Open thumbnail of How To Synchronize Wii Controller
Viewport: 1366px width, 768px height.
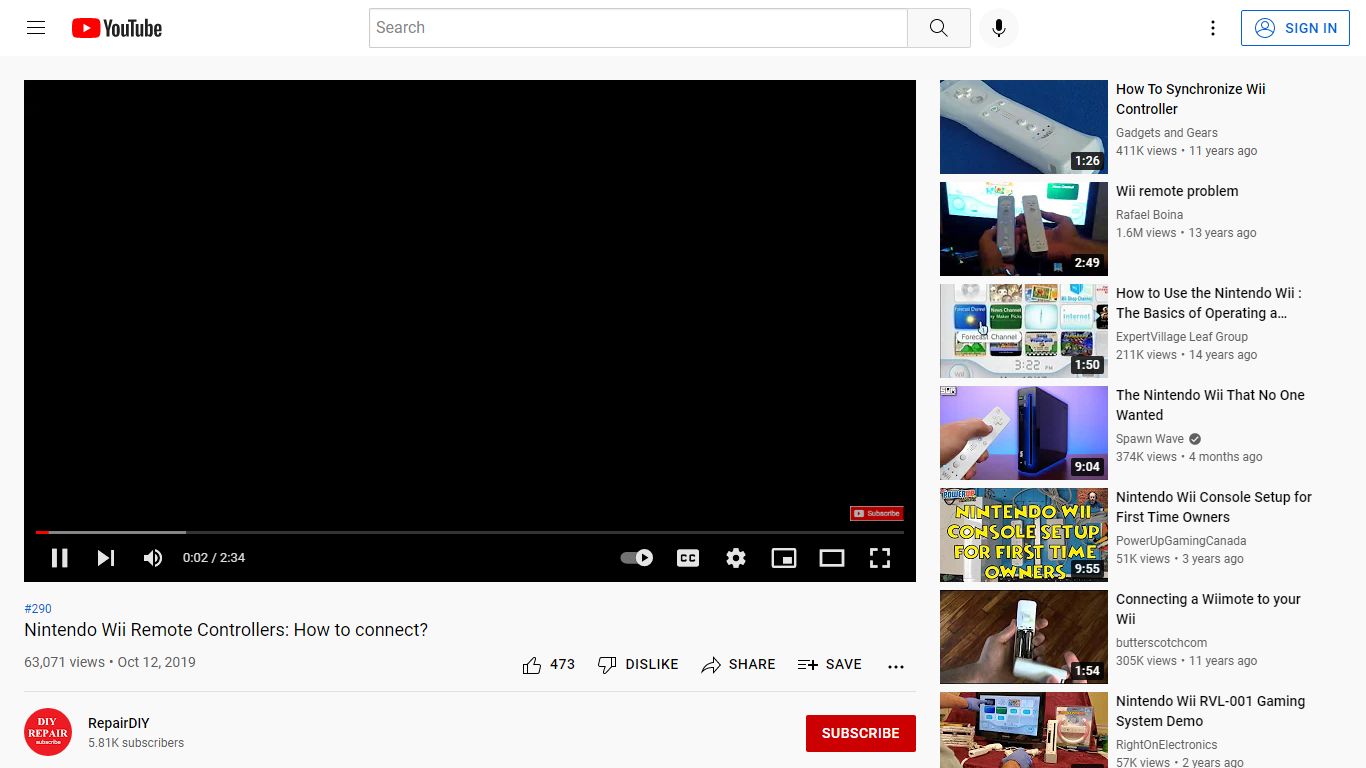[1024, 127]
